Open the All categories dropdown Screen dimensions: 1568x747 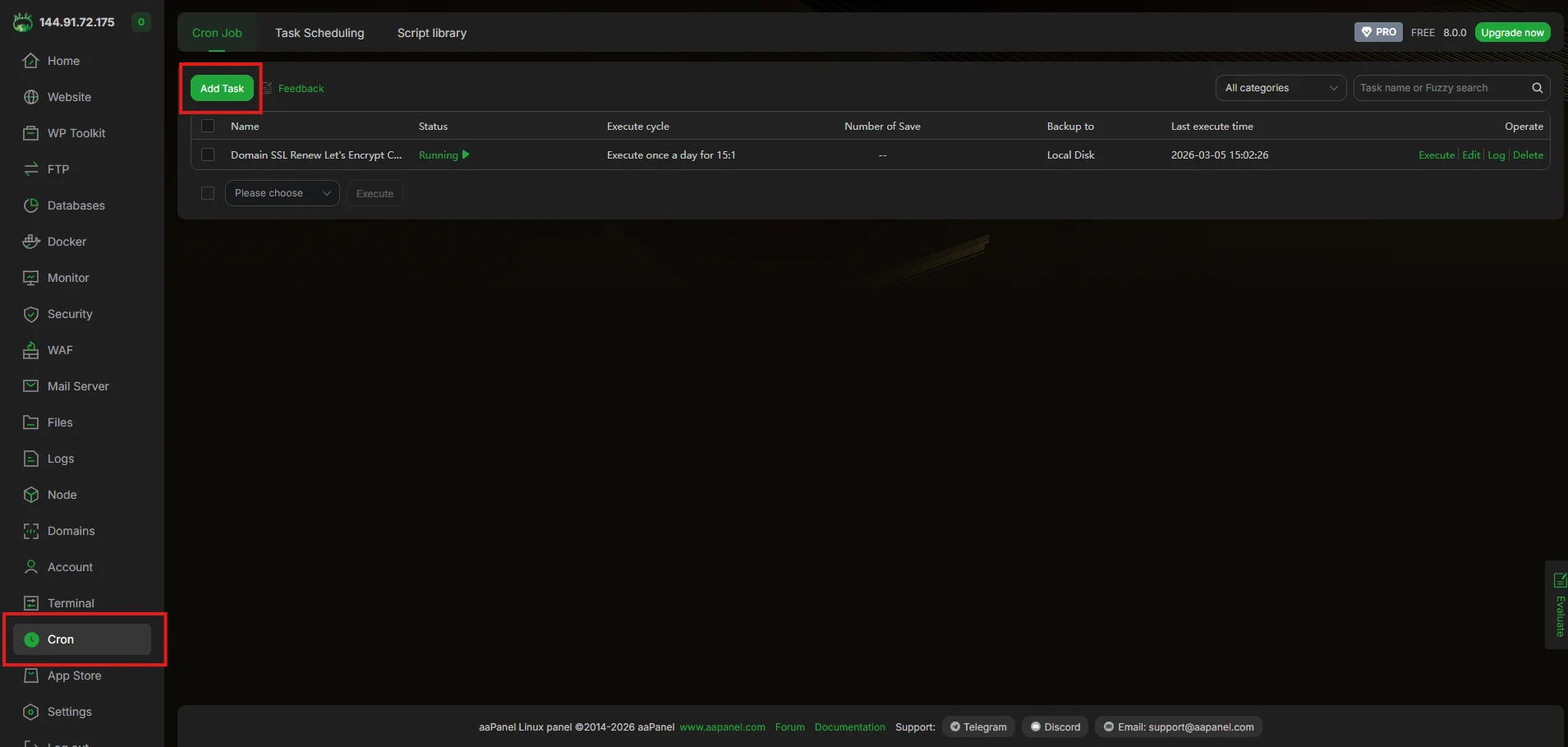click(x=1281, y=88)
